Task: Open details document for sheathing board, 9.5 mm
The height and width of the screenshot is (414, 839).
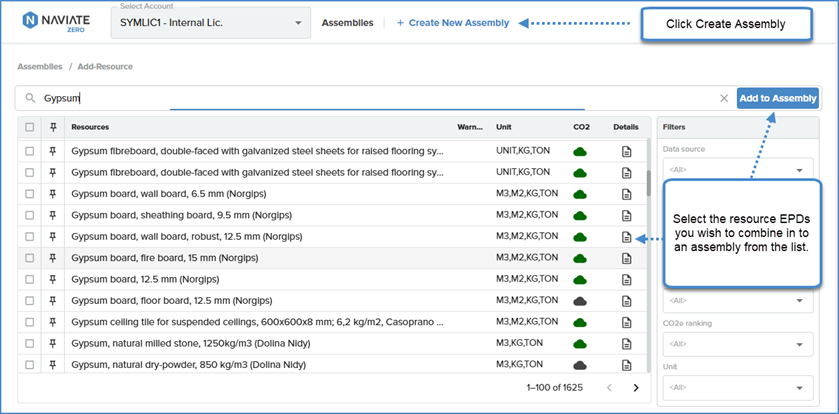Action: pos(626,216)
